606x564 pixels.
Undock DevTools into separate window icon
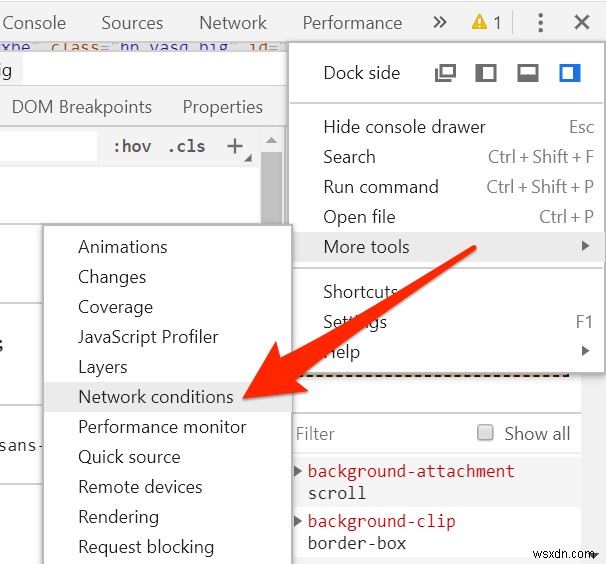[x=445, y=73]
